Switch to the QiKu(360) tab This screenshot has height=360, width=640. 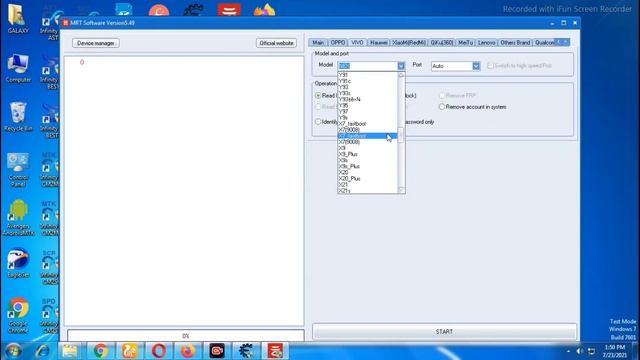[442, 42]
